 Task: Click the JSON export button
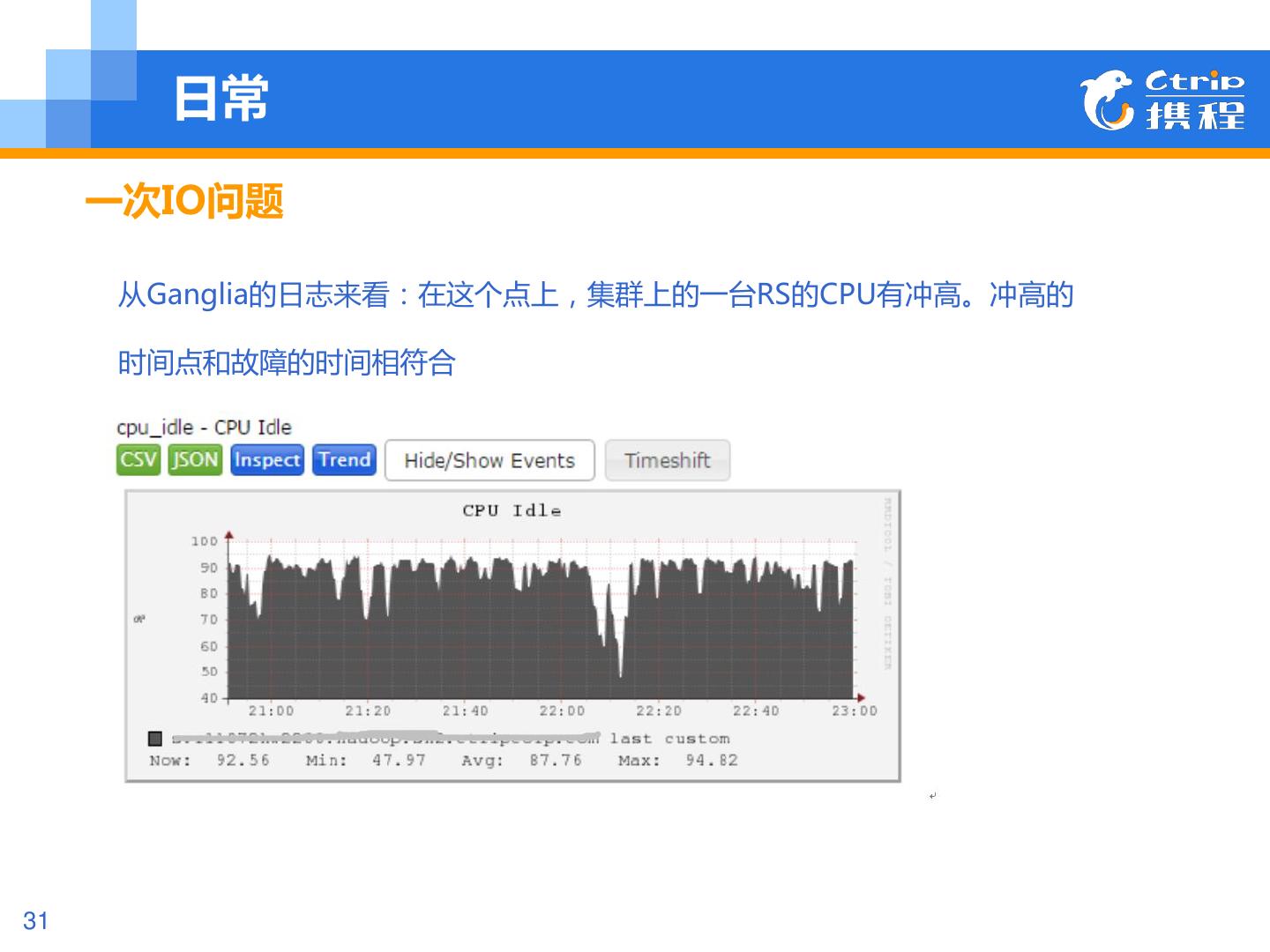tap(195, 459)
